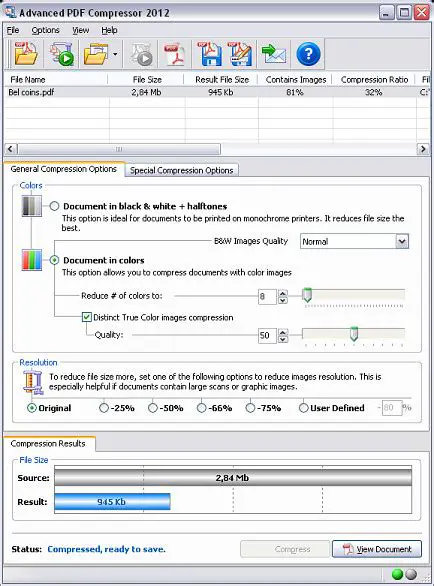Select -50% resolution option
The width and height of the screenshot is (434, 586).
(153, 408)
